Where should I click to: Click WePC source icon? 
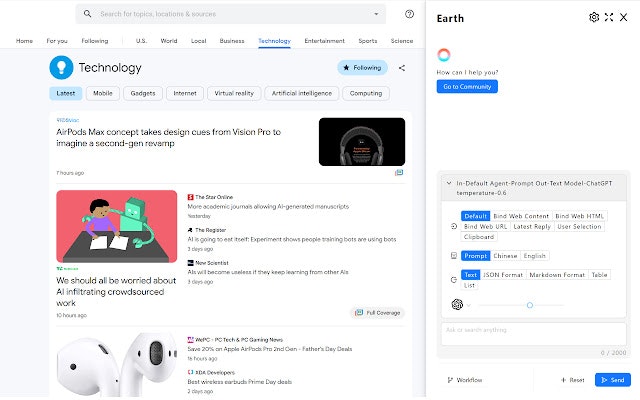[190, 340]
